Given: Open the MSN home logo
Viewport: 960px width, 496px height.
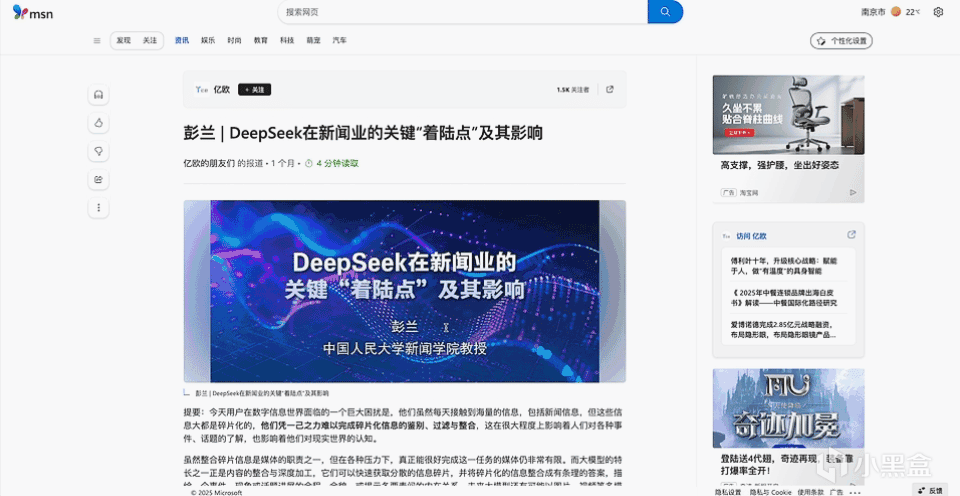Looking at the screenshot, I should point(33,12).
